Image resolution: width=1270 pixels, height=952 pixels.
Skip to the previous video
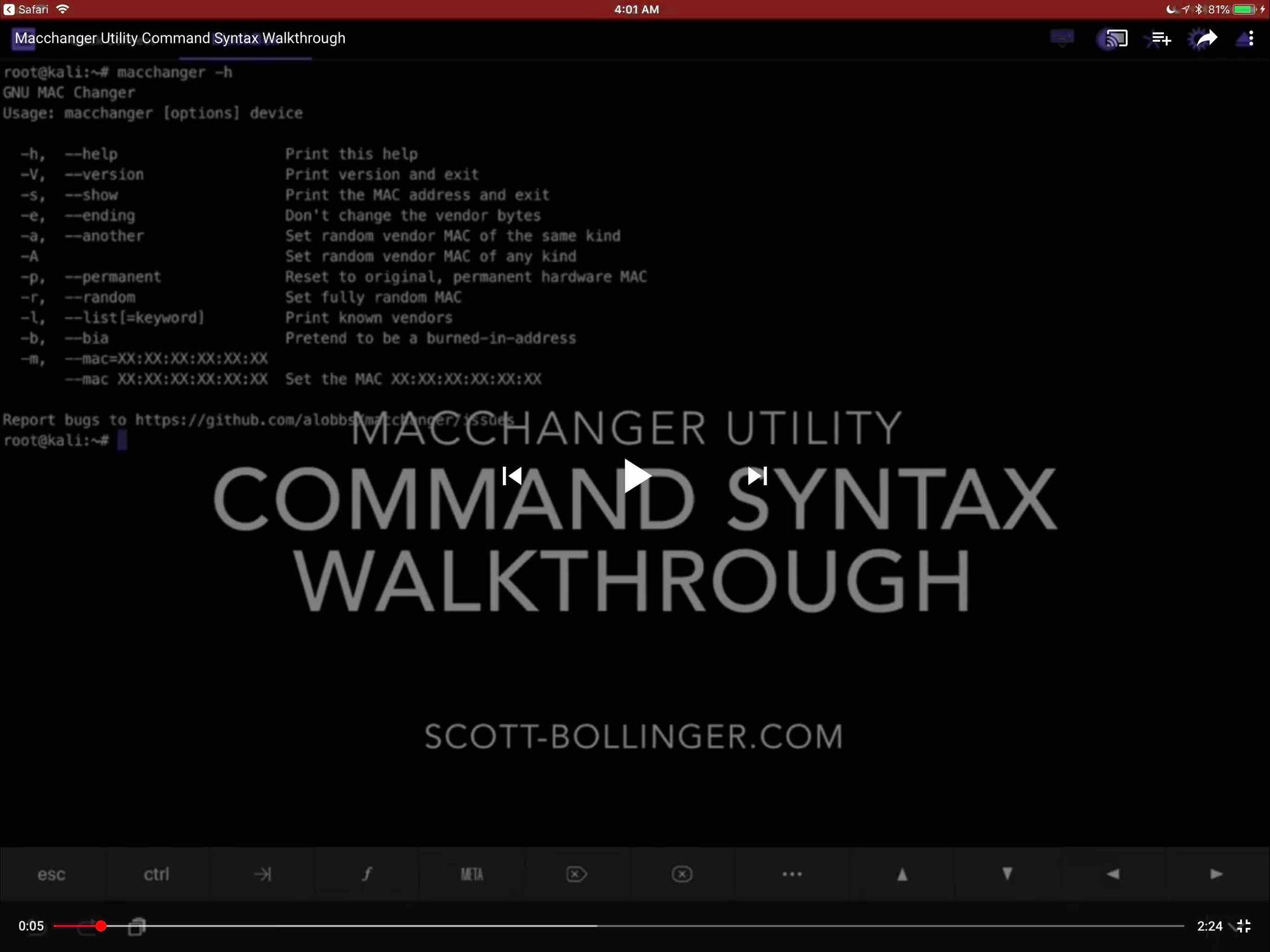pos(512,476)
